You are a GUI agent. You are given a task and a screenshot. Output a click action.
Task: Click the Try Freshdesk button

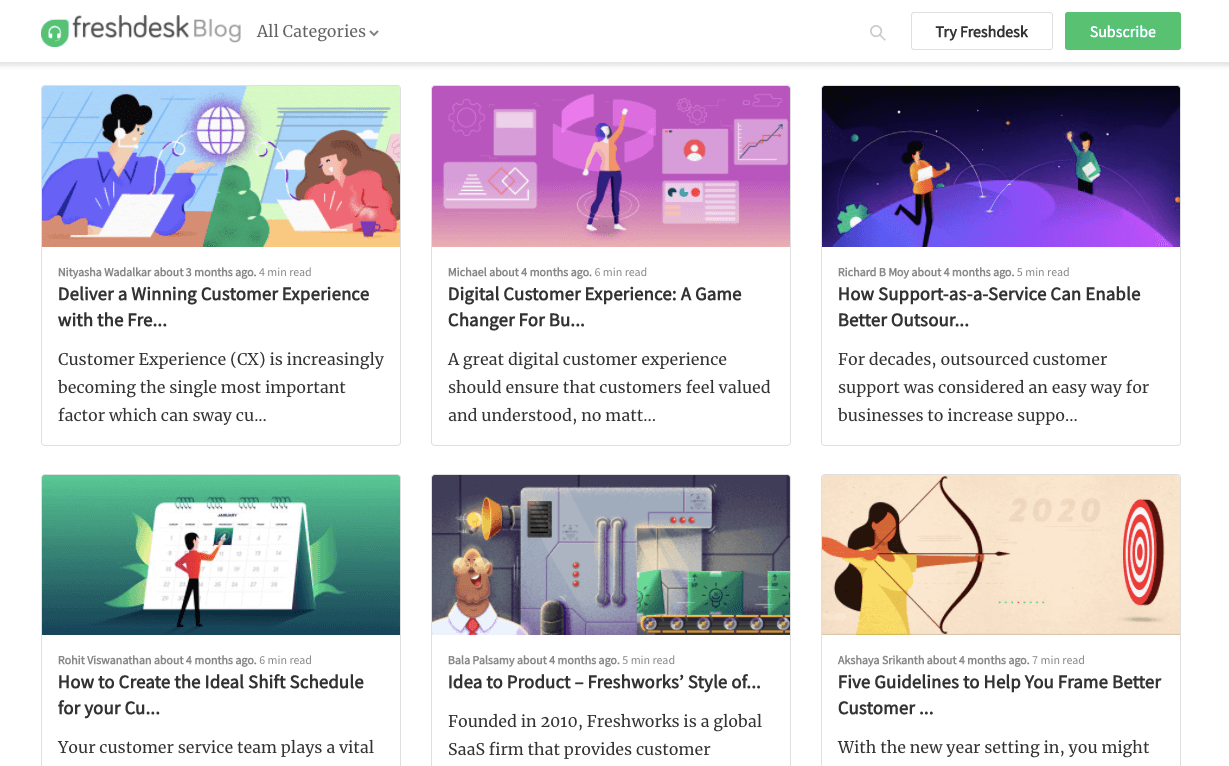(981, 32)
